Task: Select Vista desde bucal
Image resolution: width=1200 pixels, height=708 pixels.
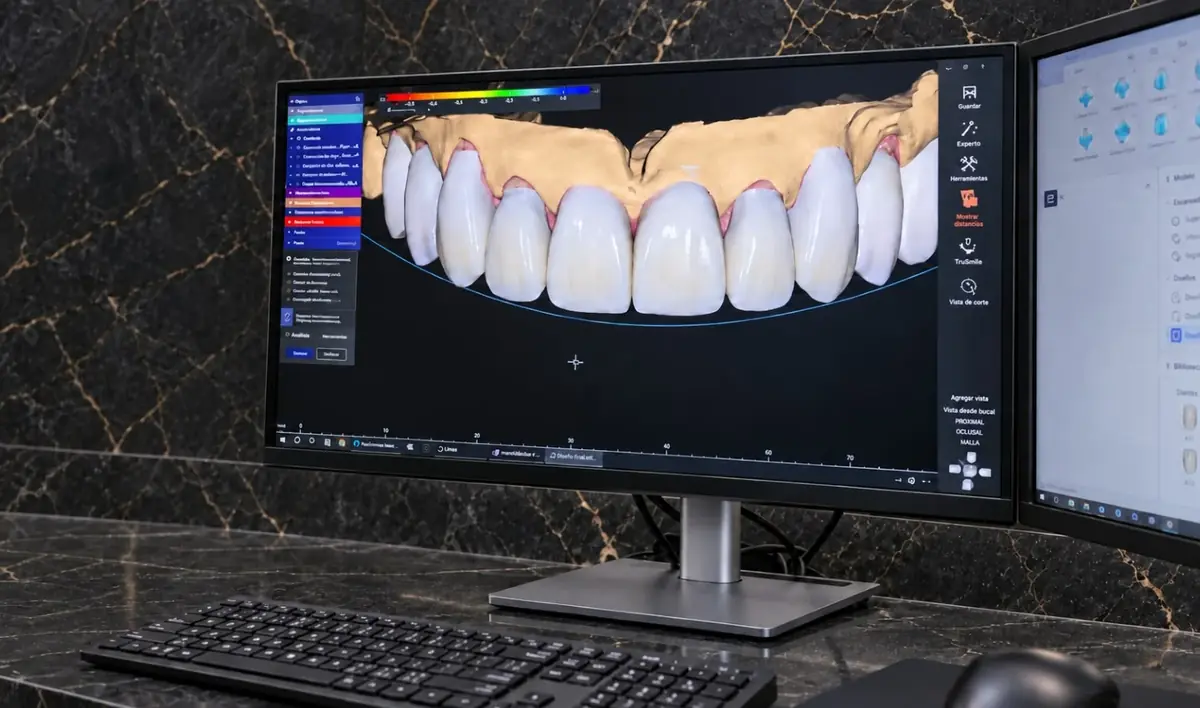Action: (x=969, y=411)
